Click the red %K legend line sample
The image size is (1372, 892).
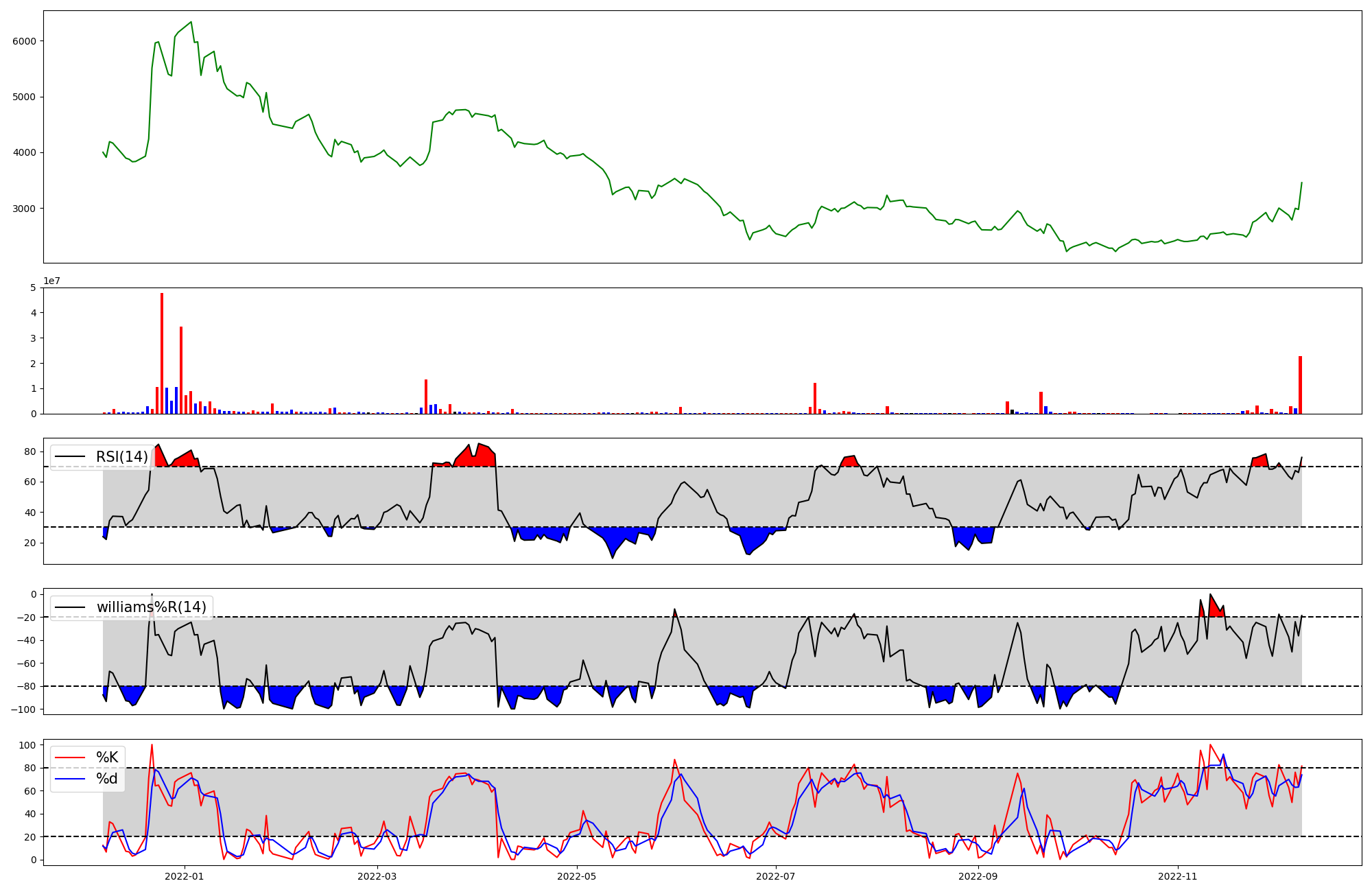(x=70, y=758)
